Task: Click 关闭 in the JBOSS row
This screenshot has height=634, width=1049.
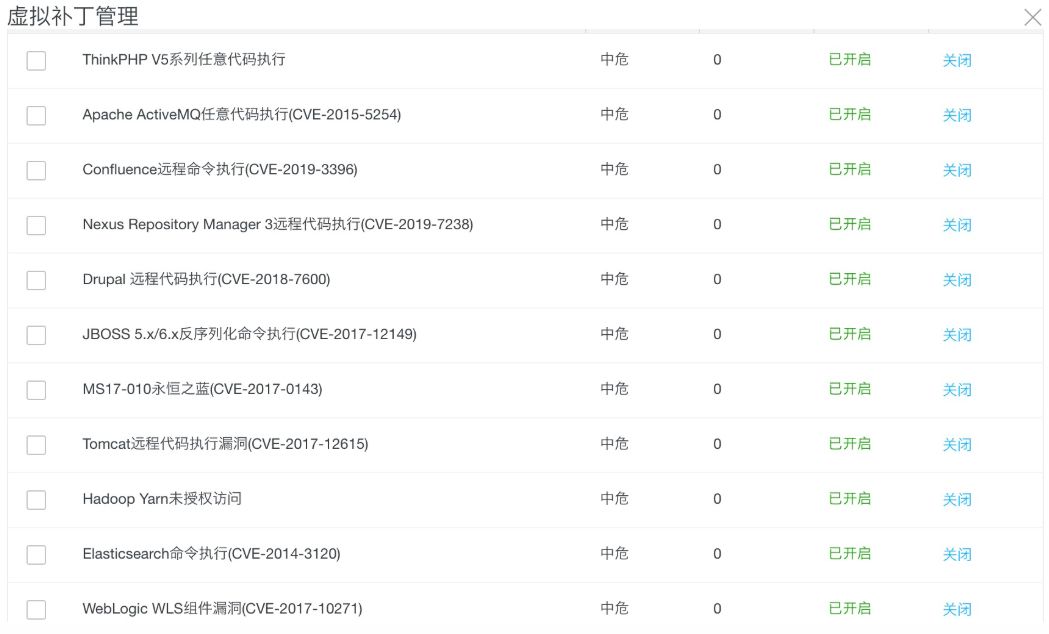Action: (957, 334)
